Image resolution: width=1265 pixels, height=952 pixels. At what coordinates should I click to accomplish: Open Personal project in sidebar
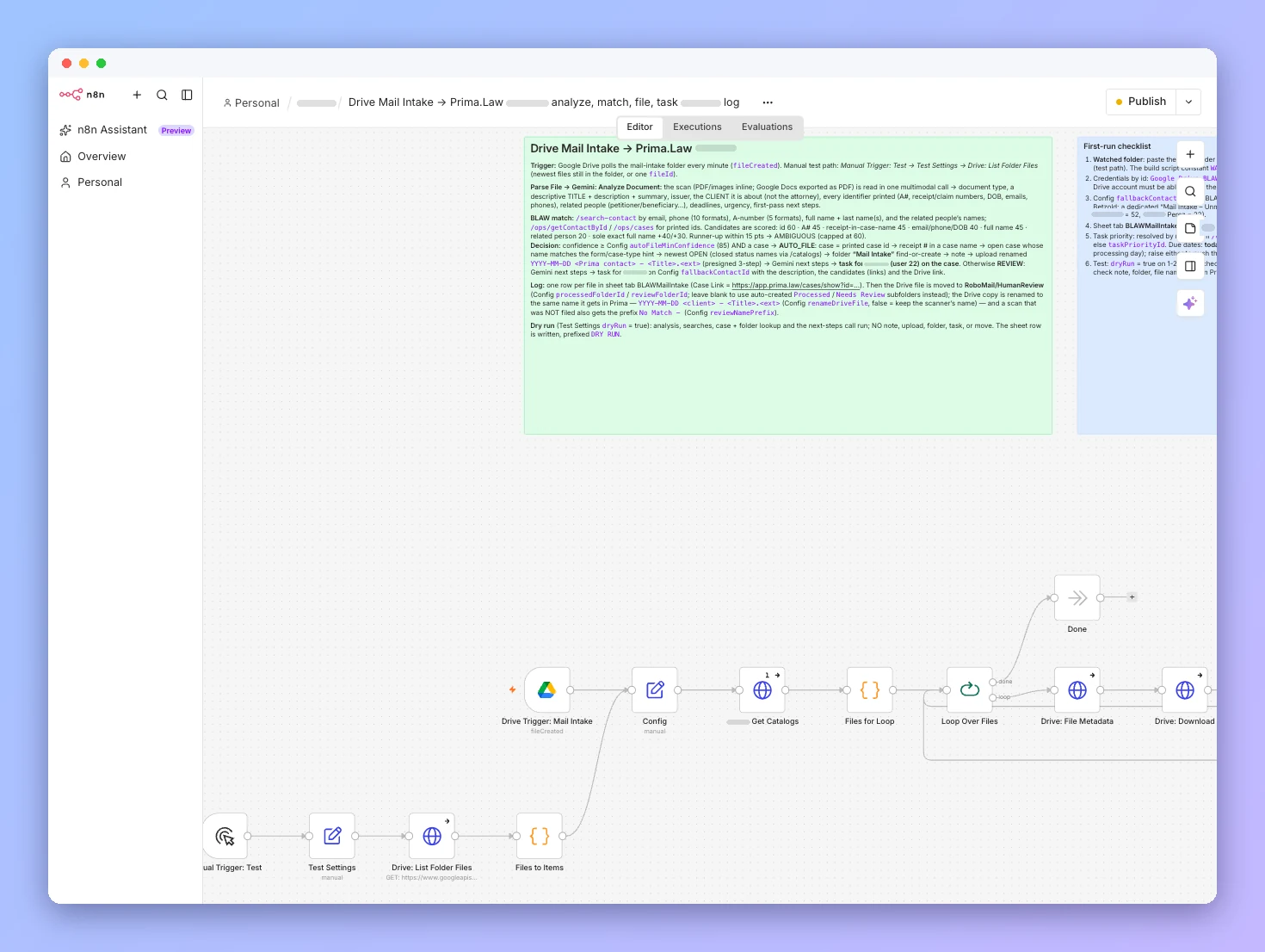(100, 182)
